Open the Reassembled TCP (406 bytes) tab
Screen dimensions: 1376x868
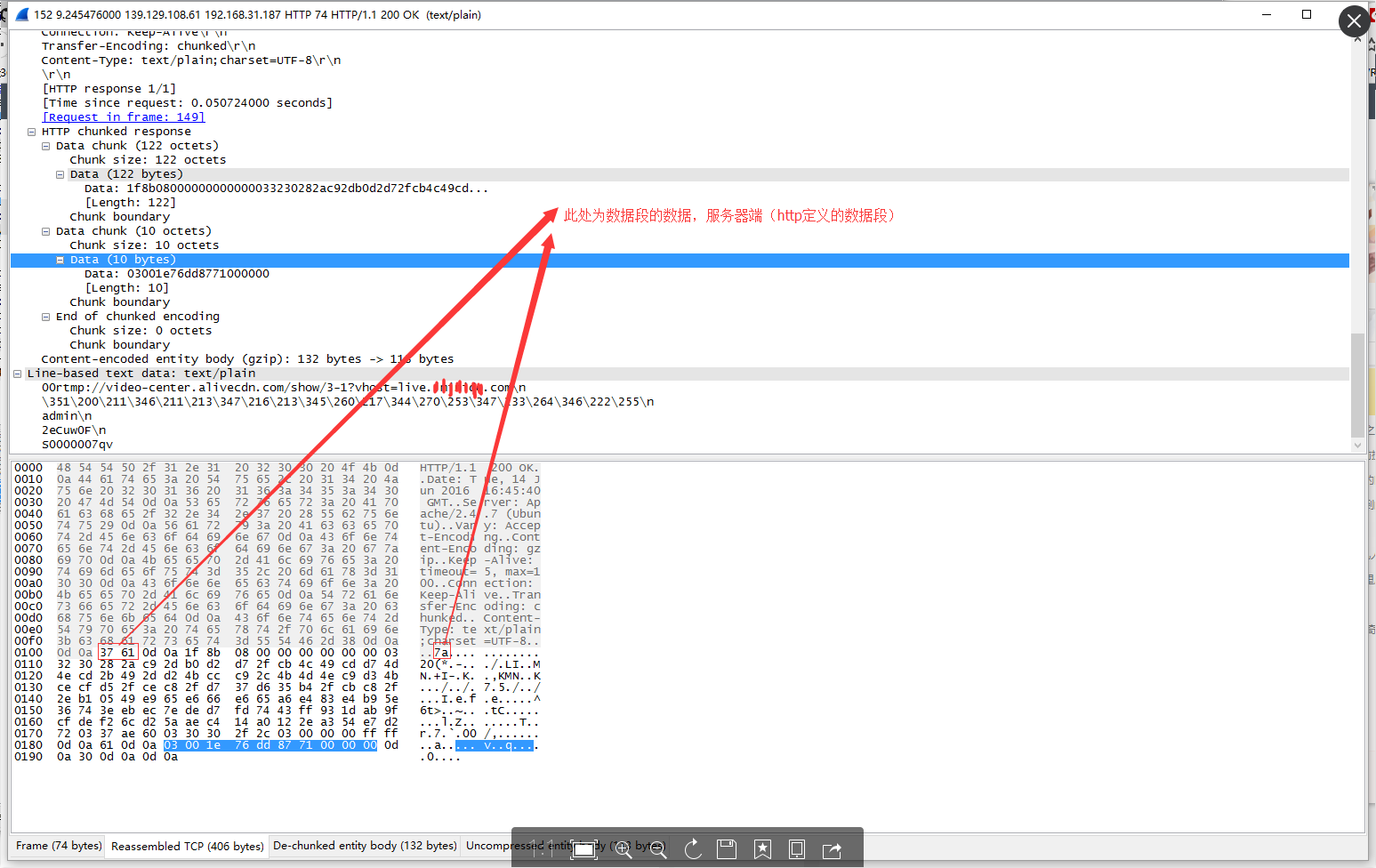(187, 846)
